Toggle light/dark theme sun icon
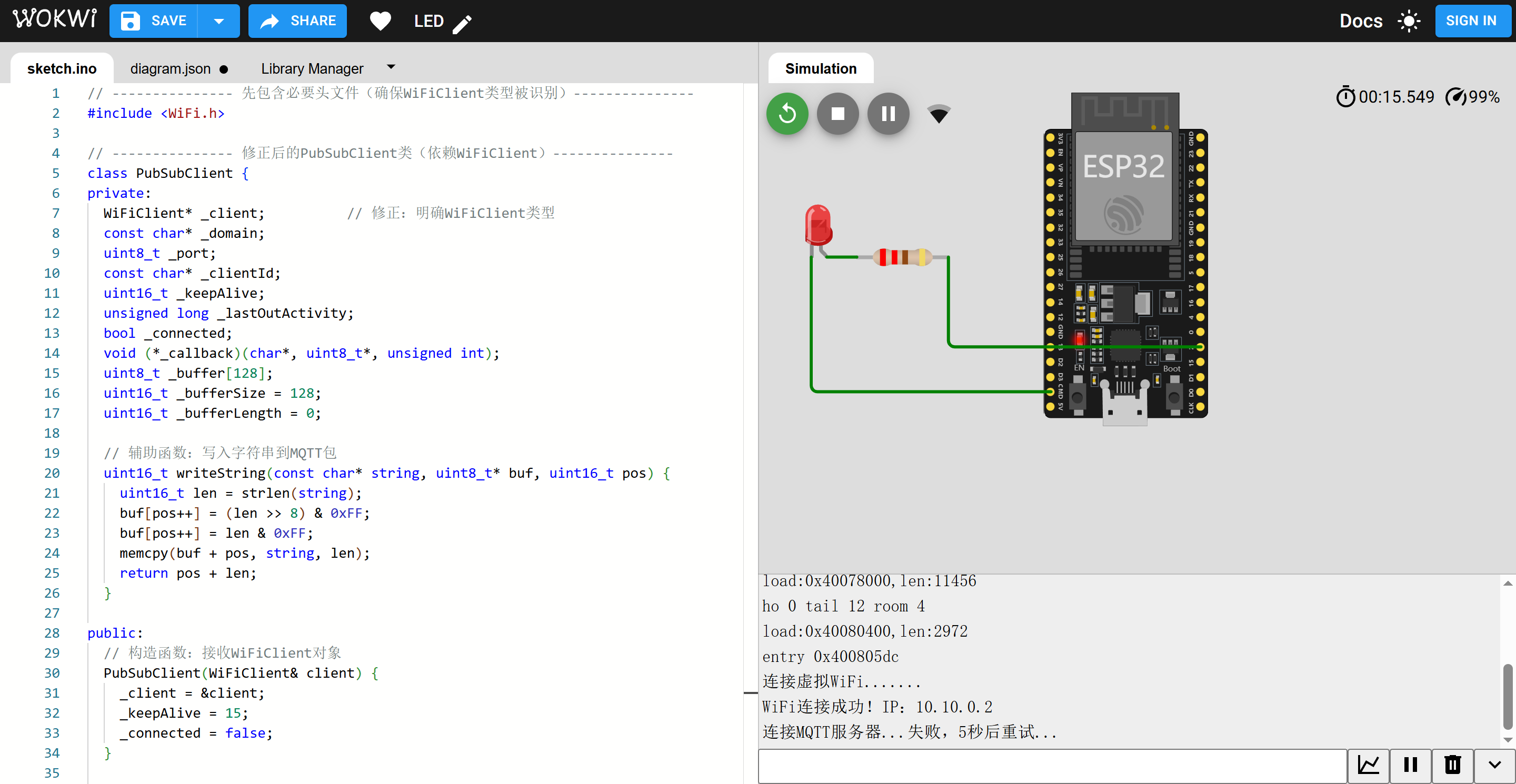 [1409, 21]
